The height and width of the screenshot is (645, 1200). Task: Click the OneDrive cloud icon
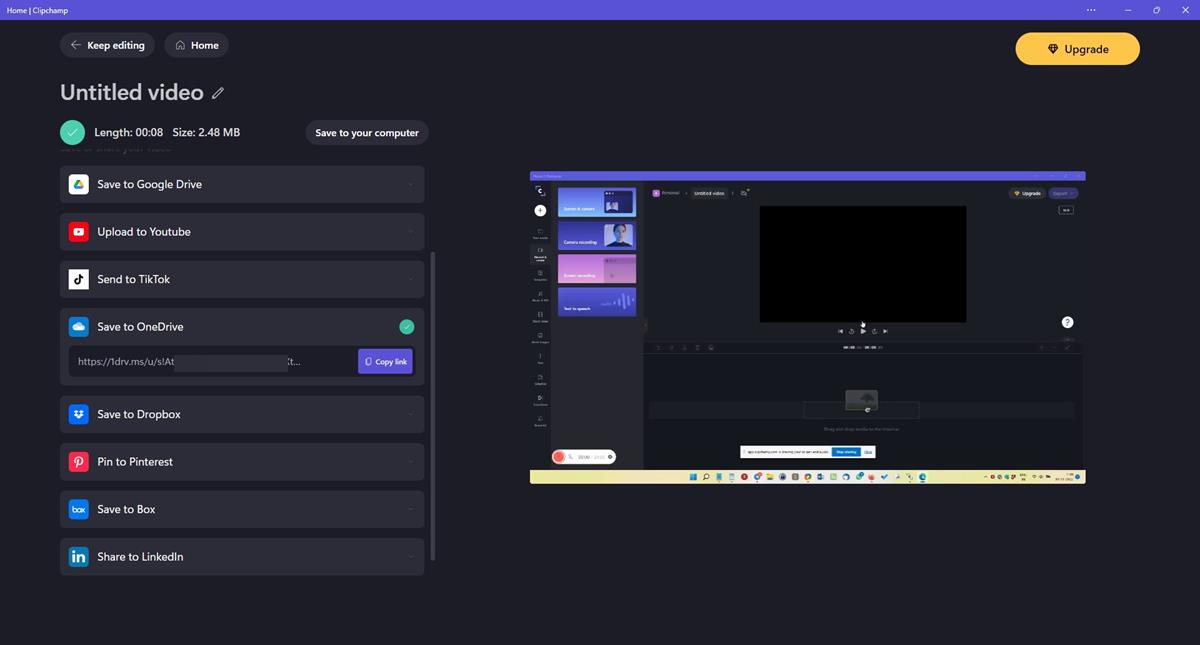click(x=78, y=327)
